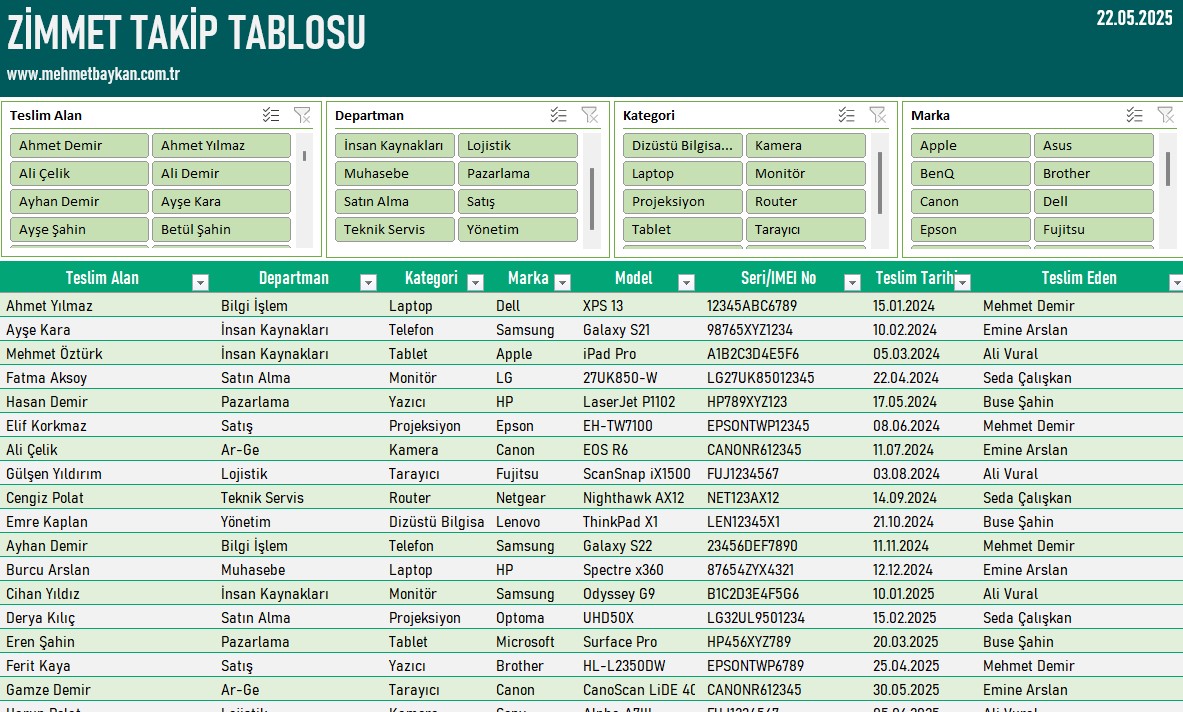Screen dimensions: 1183x712
Task: Open Departman column filter dropdown
Action: [x=368, y=282]
